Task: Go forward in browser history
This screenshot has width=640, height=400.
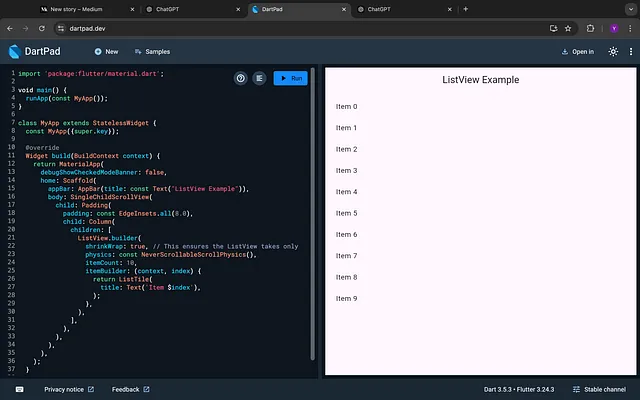Action: point(26,28)
